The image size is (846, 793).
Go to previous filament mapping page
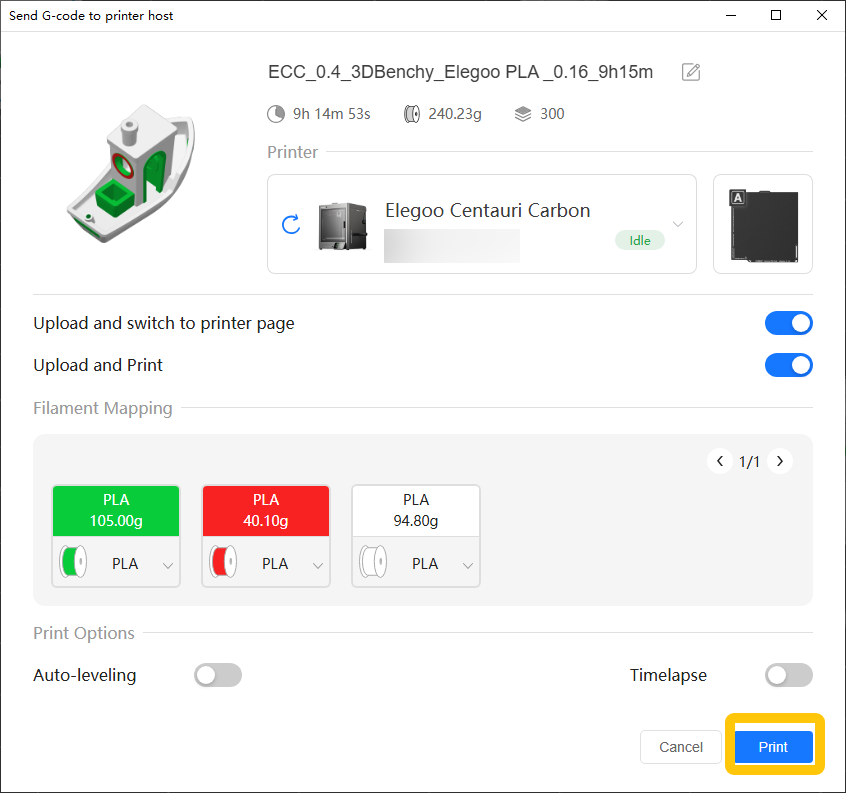pyautogui.click(x=720, y=461)
